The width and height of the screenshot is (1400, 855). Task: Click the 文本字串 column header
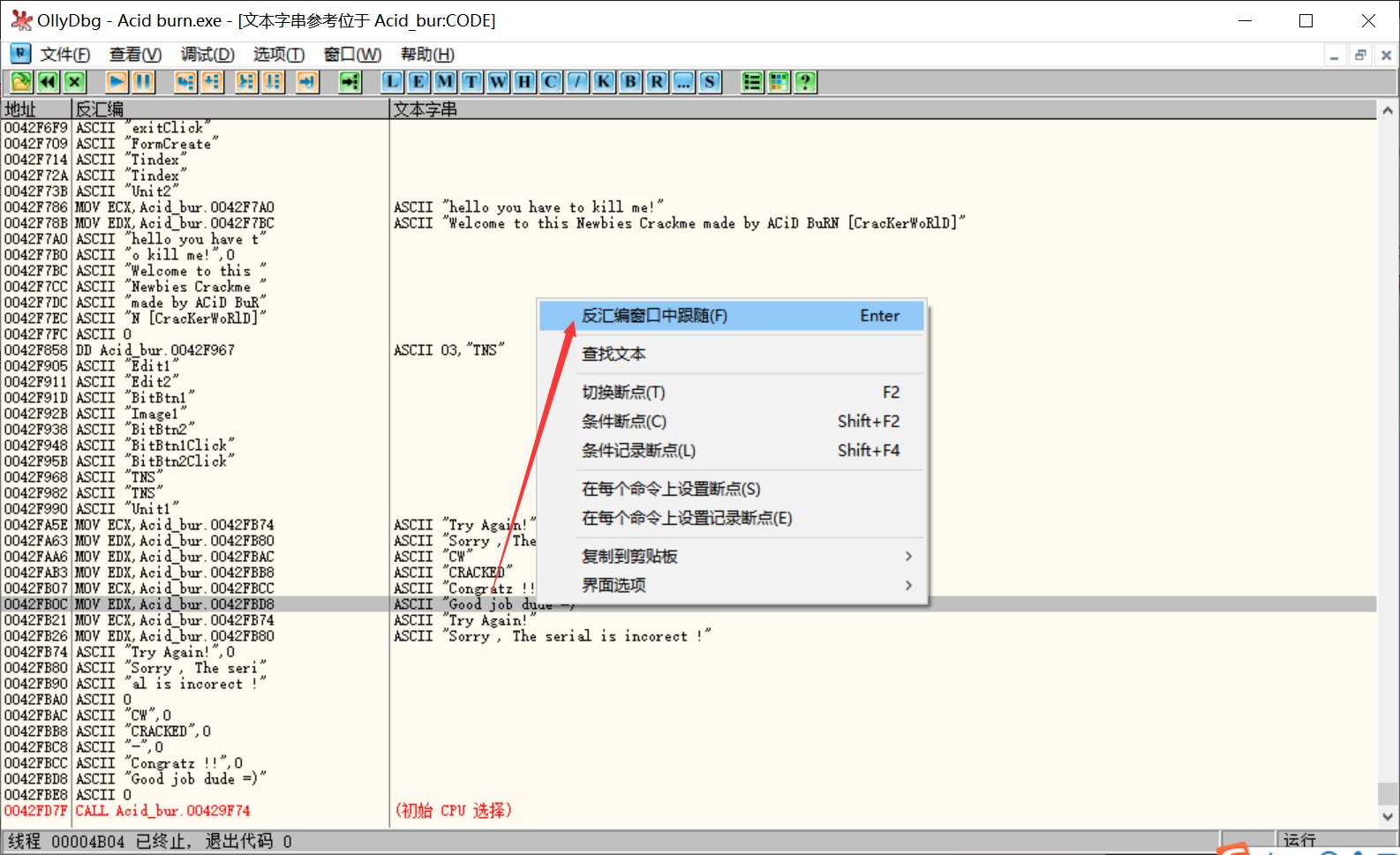(883, 109)
